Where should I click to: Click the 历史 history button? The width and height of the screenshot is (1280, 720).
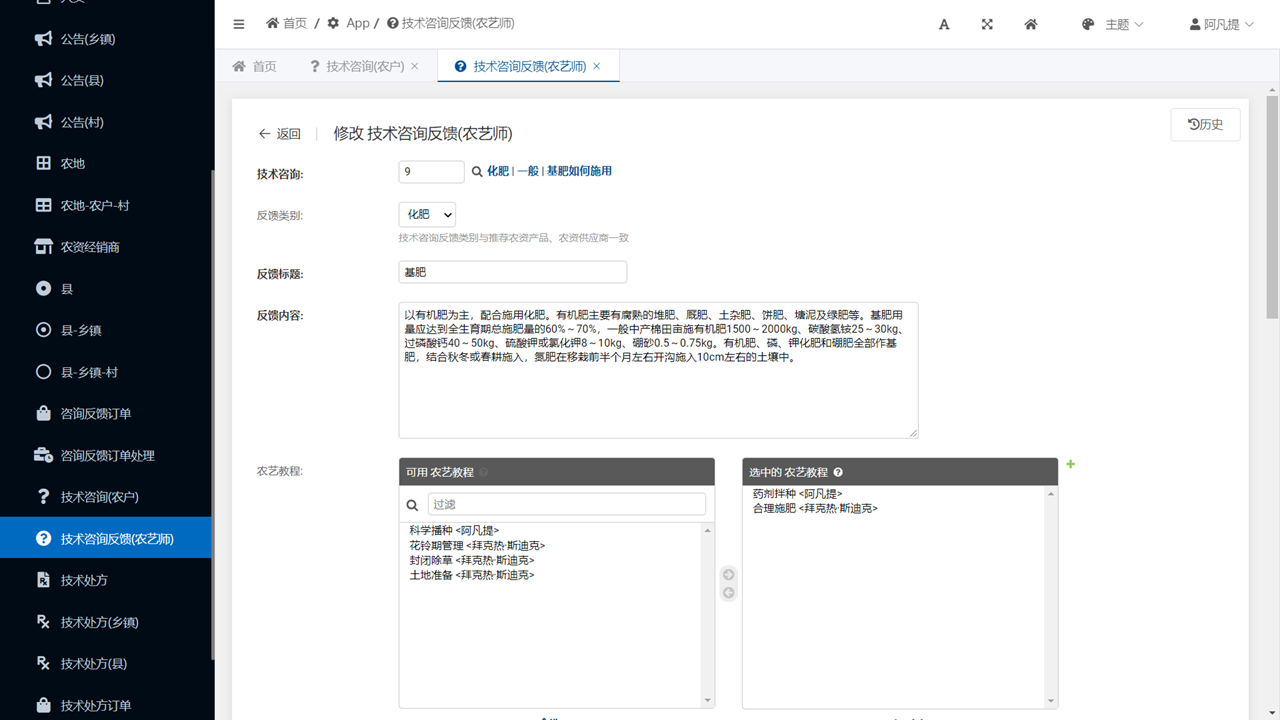1205,124
